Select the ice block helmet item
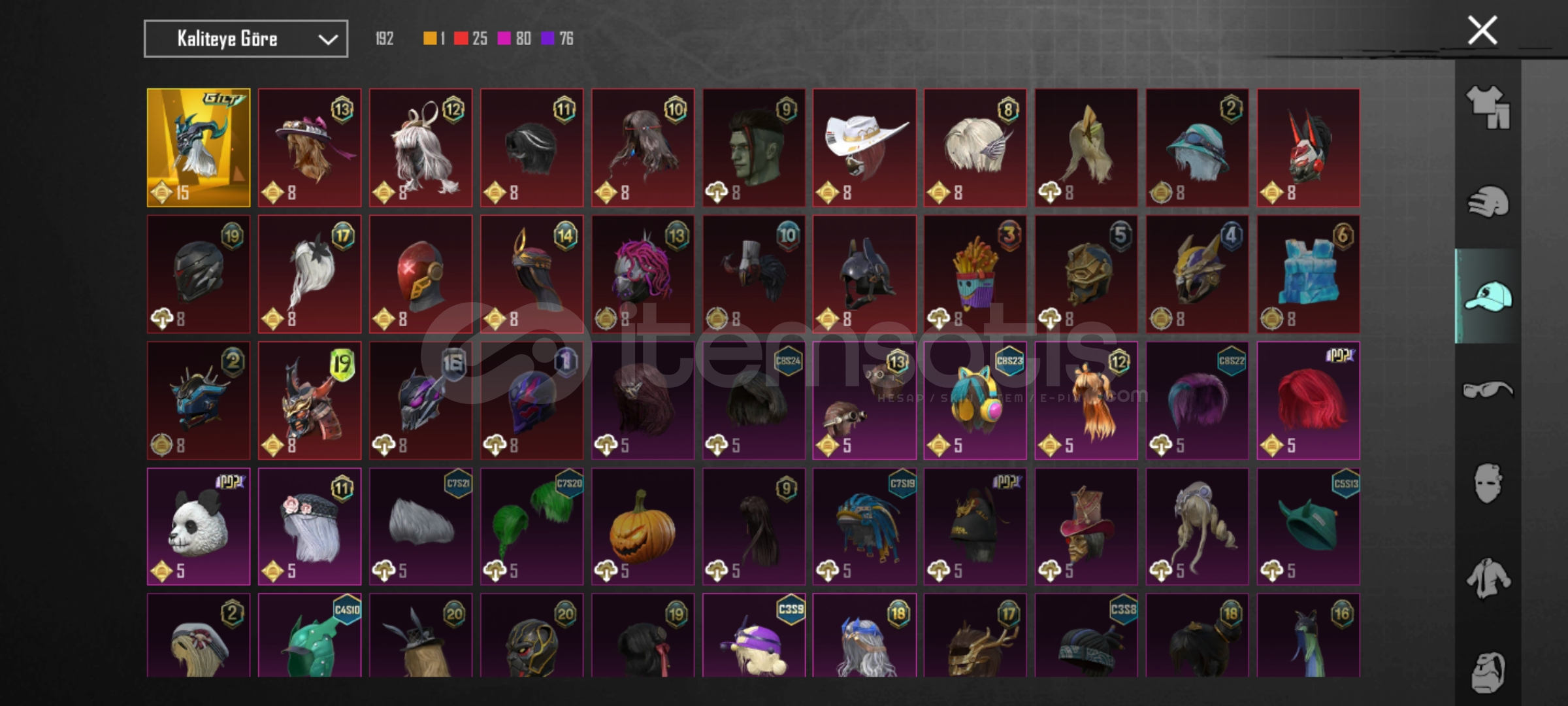Image resolution: width=1568 pixels, height=706 pixels. pyautogui.click(x=1309, y=275)
